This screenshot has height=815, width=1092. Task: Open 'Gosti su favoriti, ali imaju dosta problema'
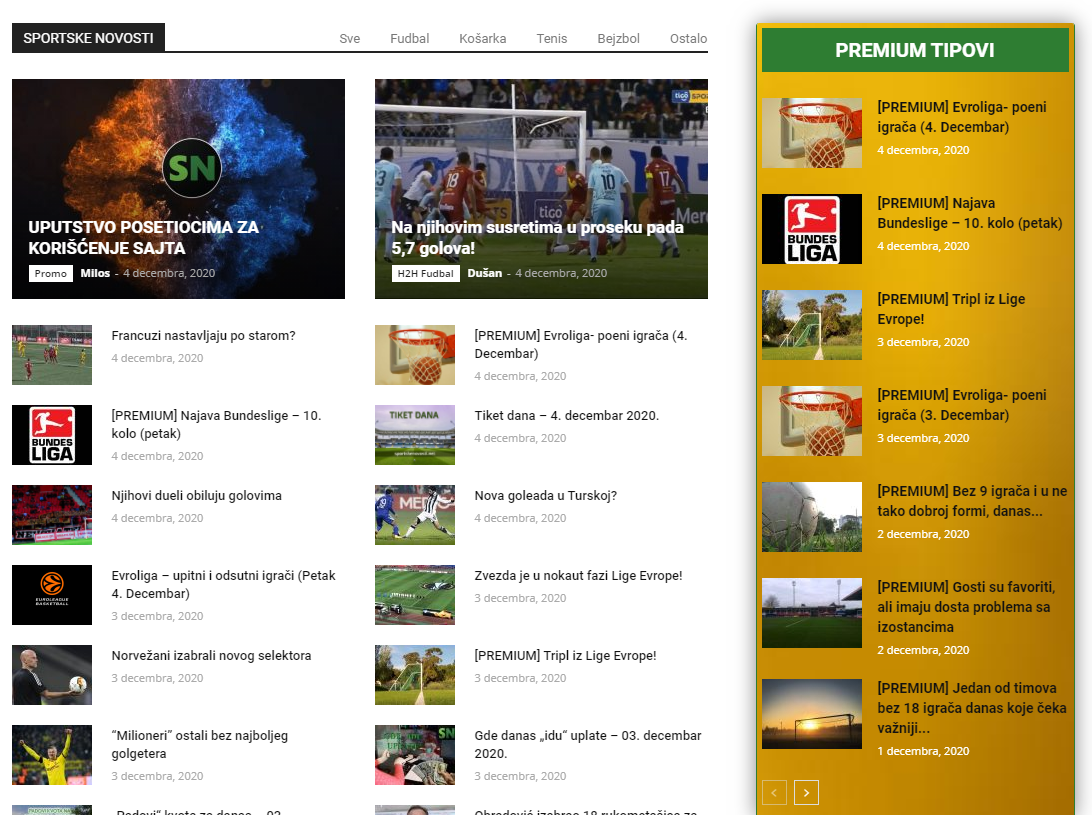[967, 607]
